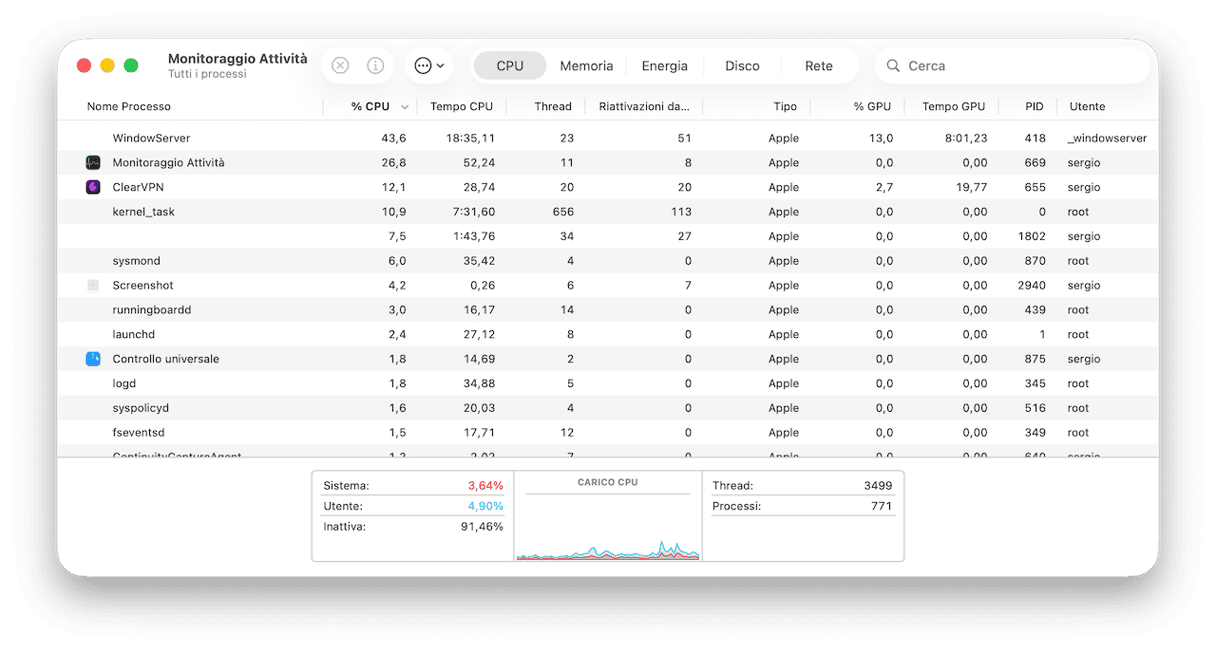The width and height of the screenshot is (1216, 652).
Task: Select the Screenshot process name
Action: [143, 285]
